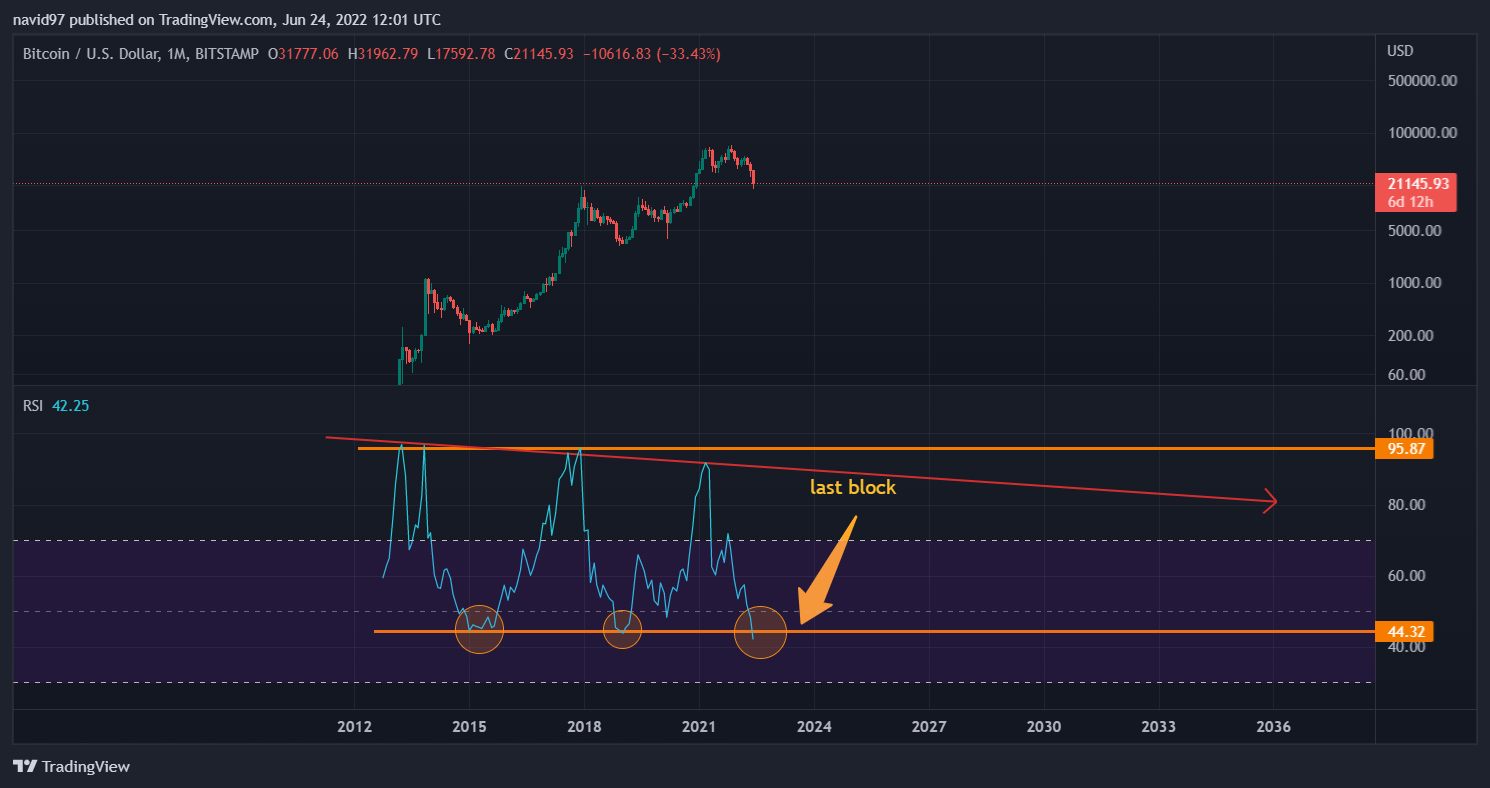
Task: Click the 95.87 RSI level label
Action: [1405, 449]
